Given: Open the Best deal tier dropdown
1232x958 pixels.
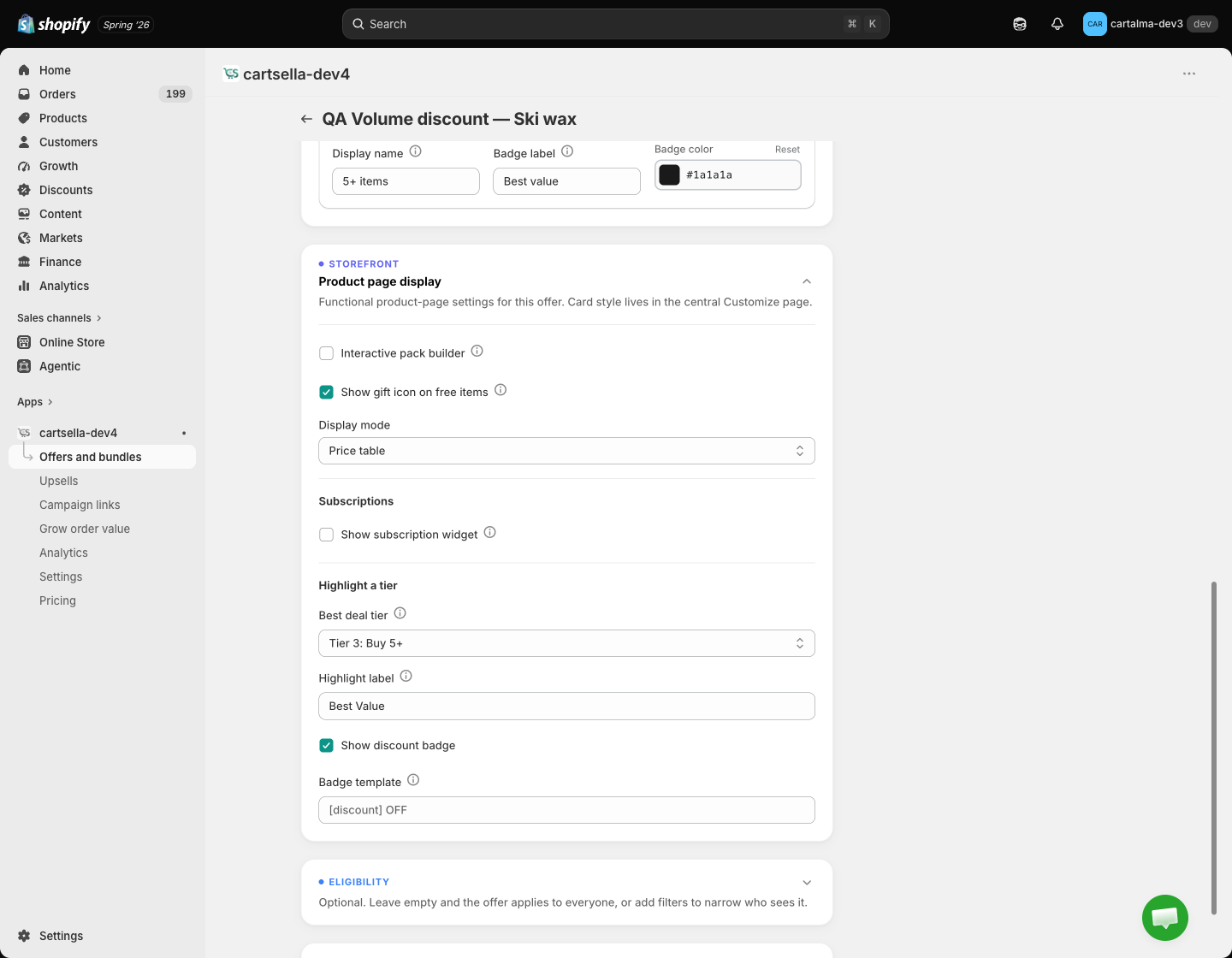Looking at the screenshot, I should 566,643.
